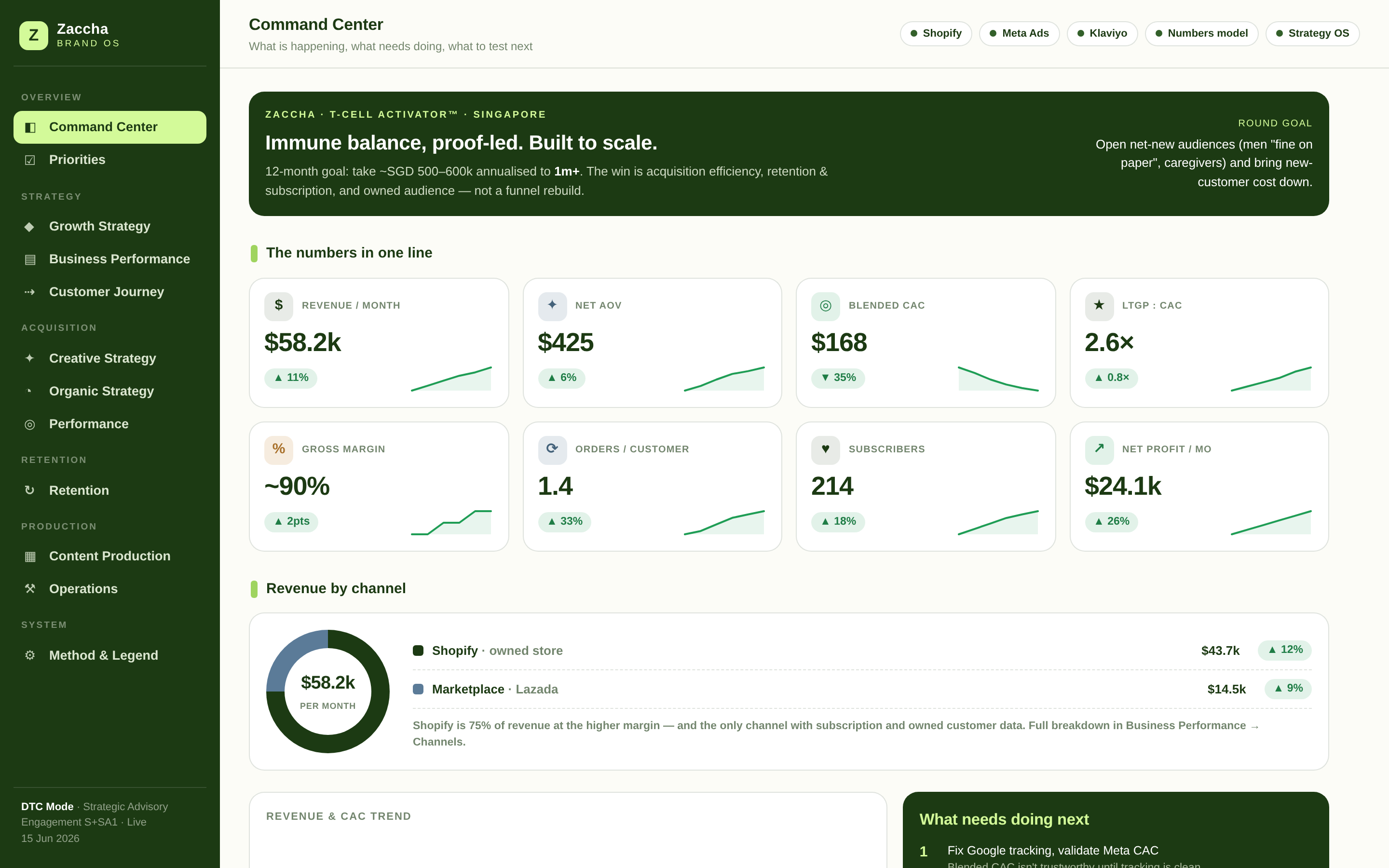Select the Numbers model pill

(x=1201, y=33)
